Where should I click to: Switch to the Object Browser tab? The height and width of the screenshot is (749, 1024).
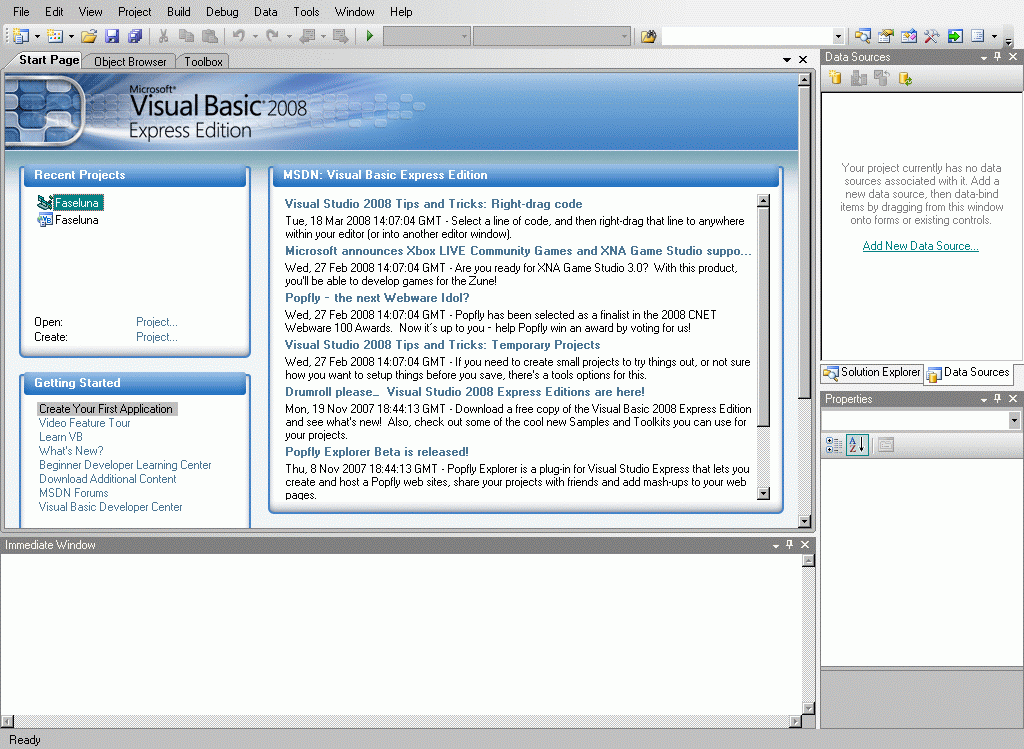pos(130,62)
